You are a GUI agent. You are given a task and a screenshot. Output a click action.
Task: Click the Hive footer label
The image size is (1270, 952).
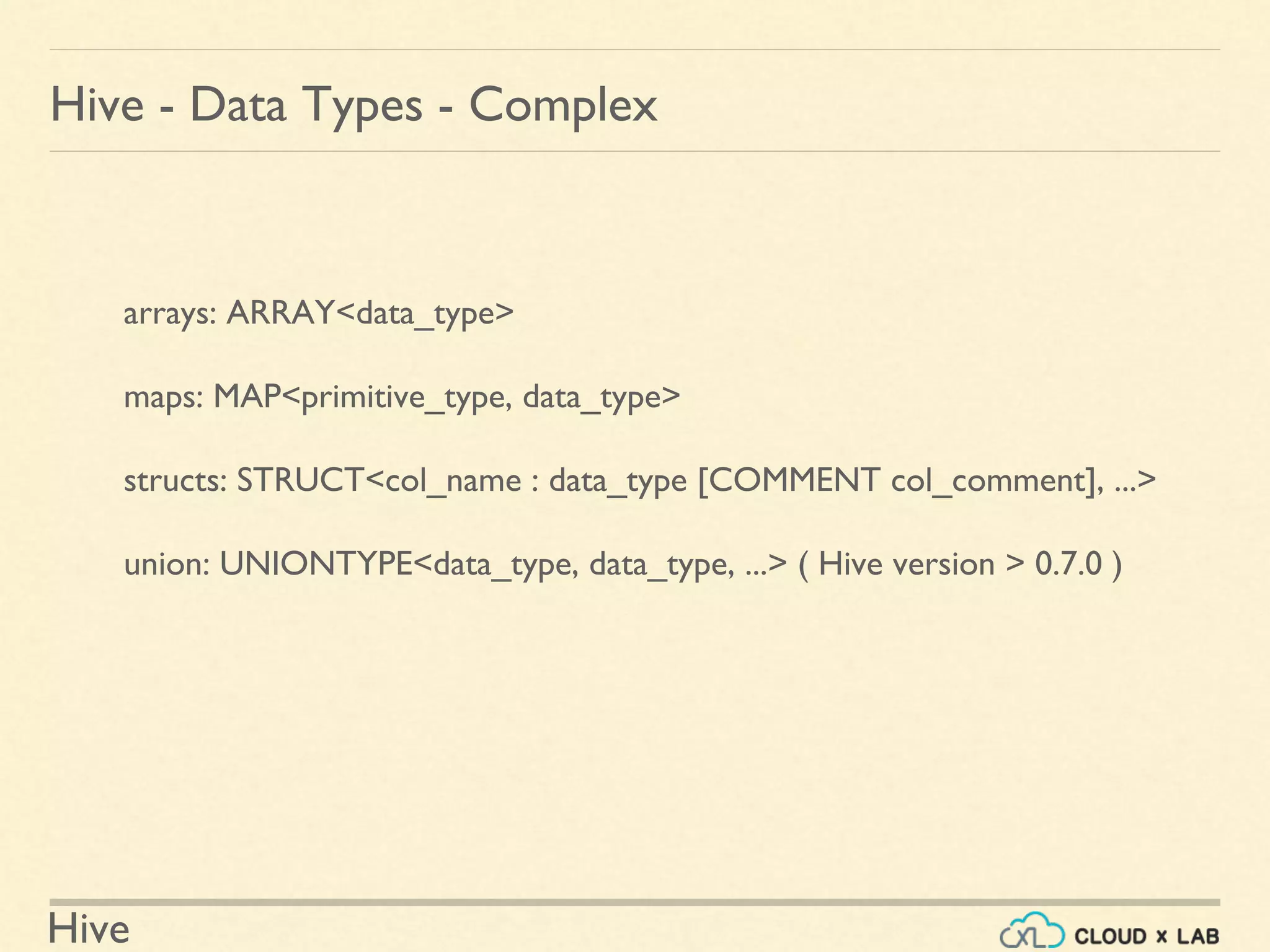[x=89, y=929]
